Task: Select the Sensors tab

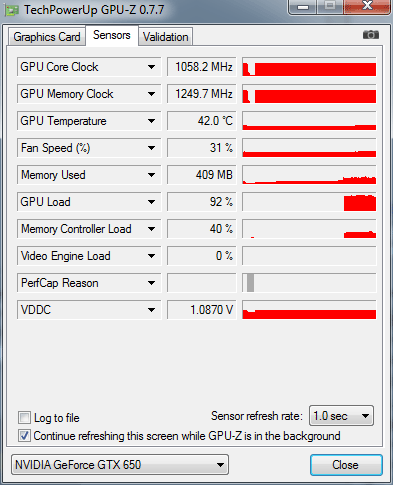Action: [112, 35]
